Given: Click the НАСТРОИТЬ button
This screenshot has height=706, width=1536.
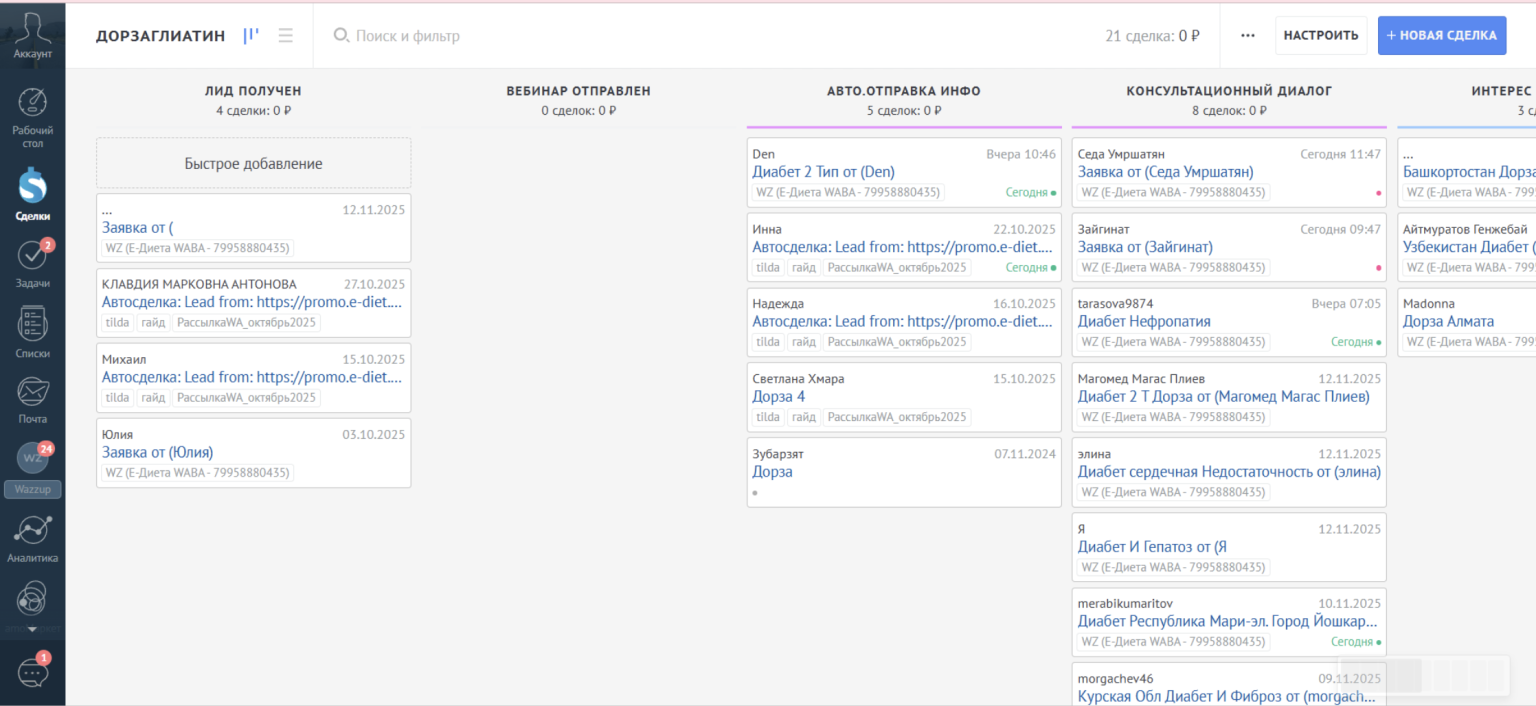Looking at the screenshot, I should [1320, 36].
